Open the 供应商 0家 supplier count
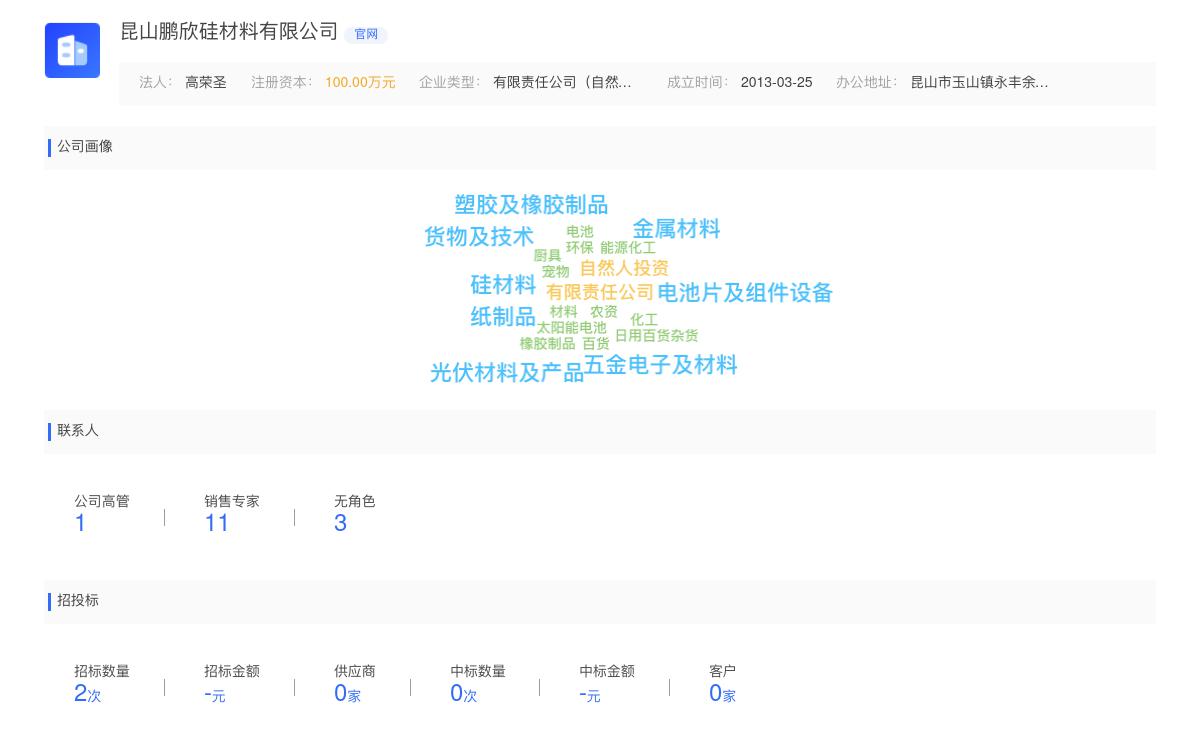The height and width of the screenshot is (752, 1200). [346, 693]
